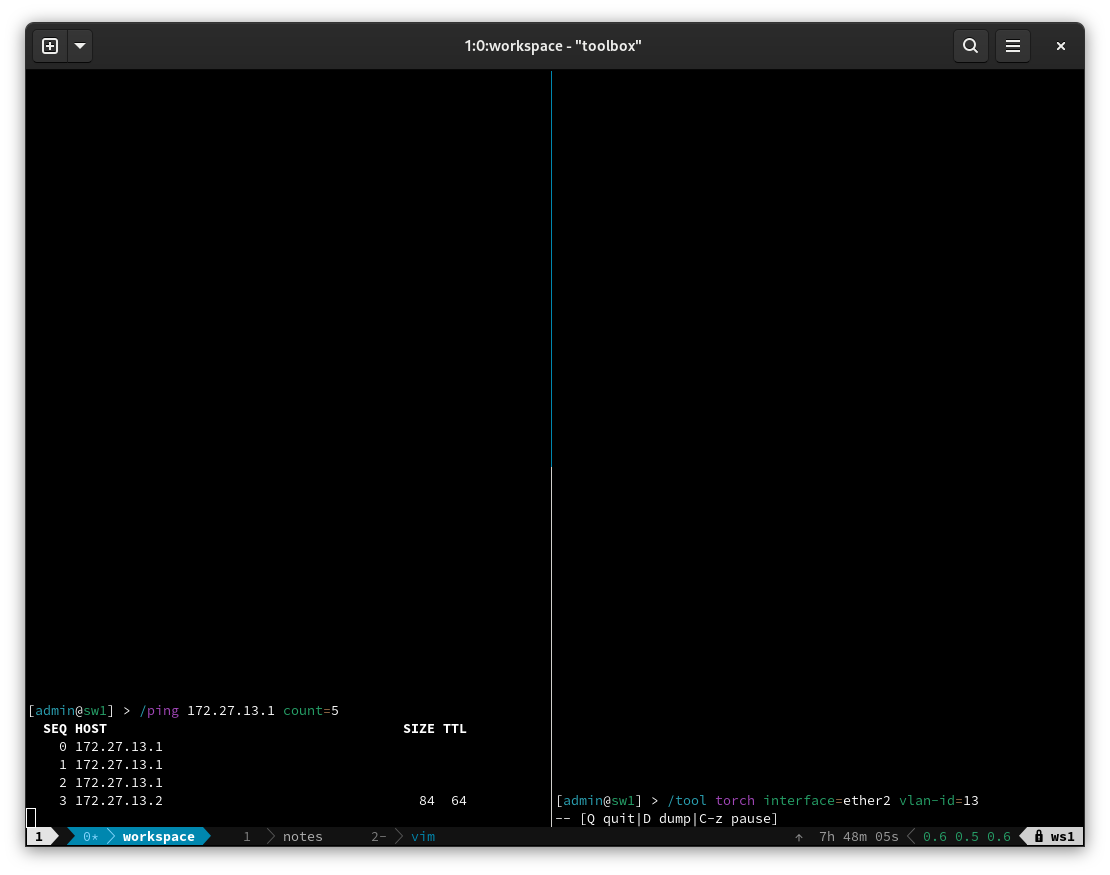Select the workspace window label in tmux bar
Image resolution: width=1110 pixels, height=875 pixels.
158,836
